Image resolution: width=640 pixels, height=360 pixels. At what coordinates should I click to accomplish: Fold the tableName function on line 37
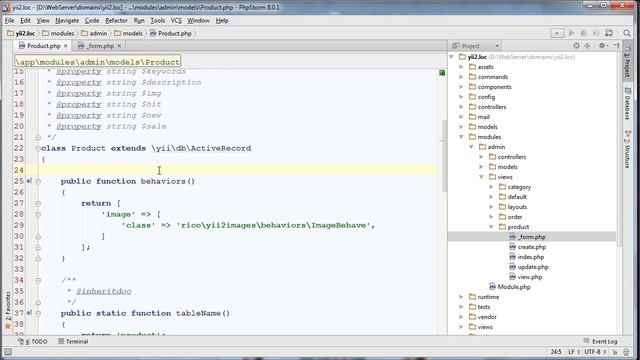tap(38, 313)
